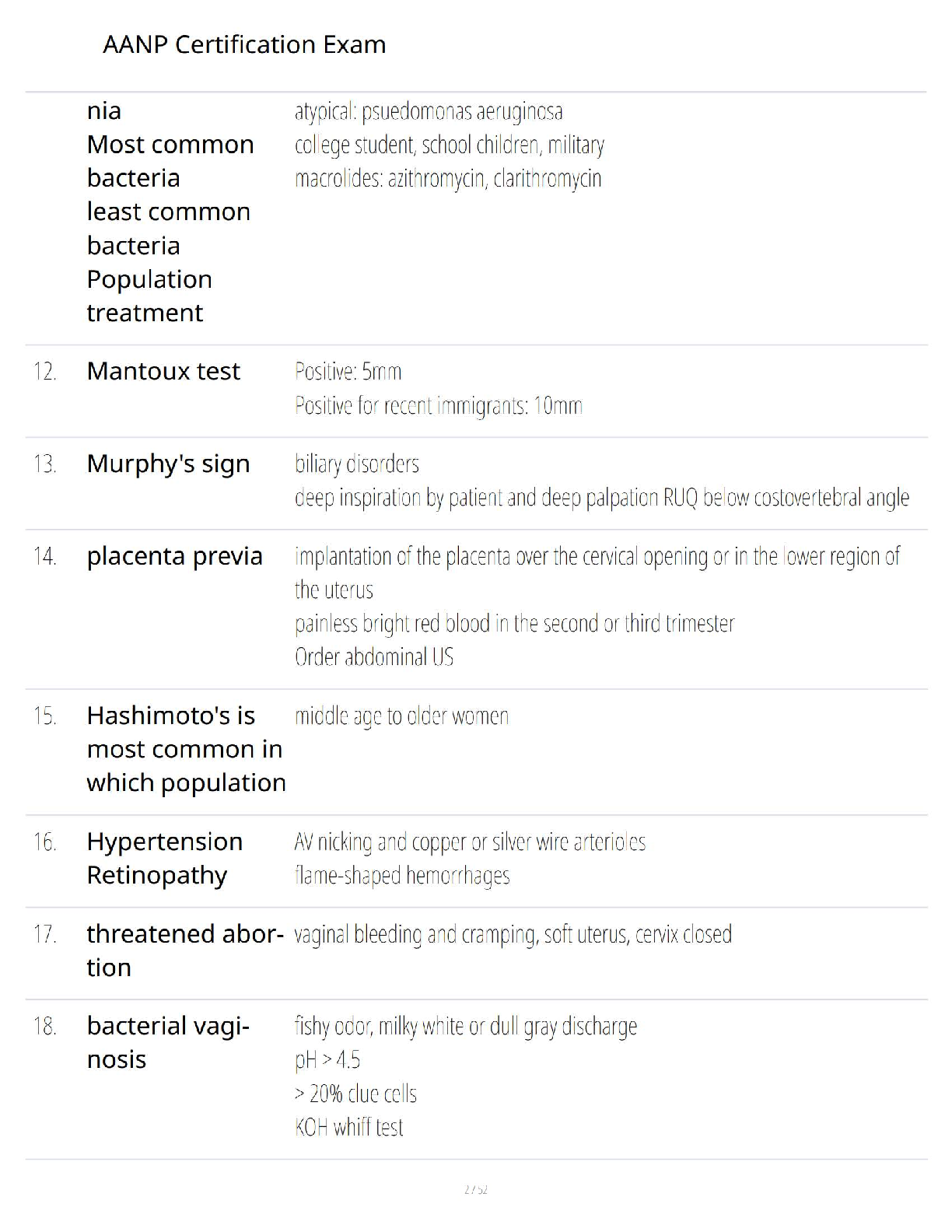
Task: Click the bacterial vaginosis term
Action: coord(167,1043)
